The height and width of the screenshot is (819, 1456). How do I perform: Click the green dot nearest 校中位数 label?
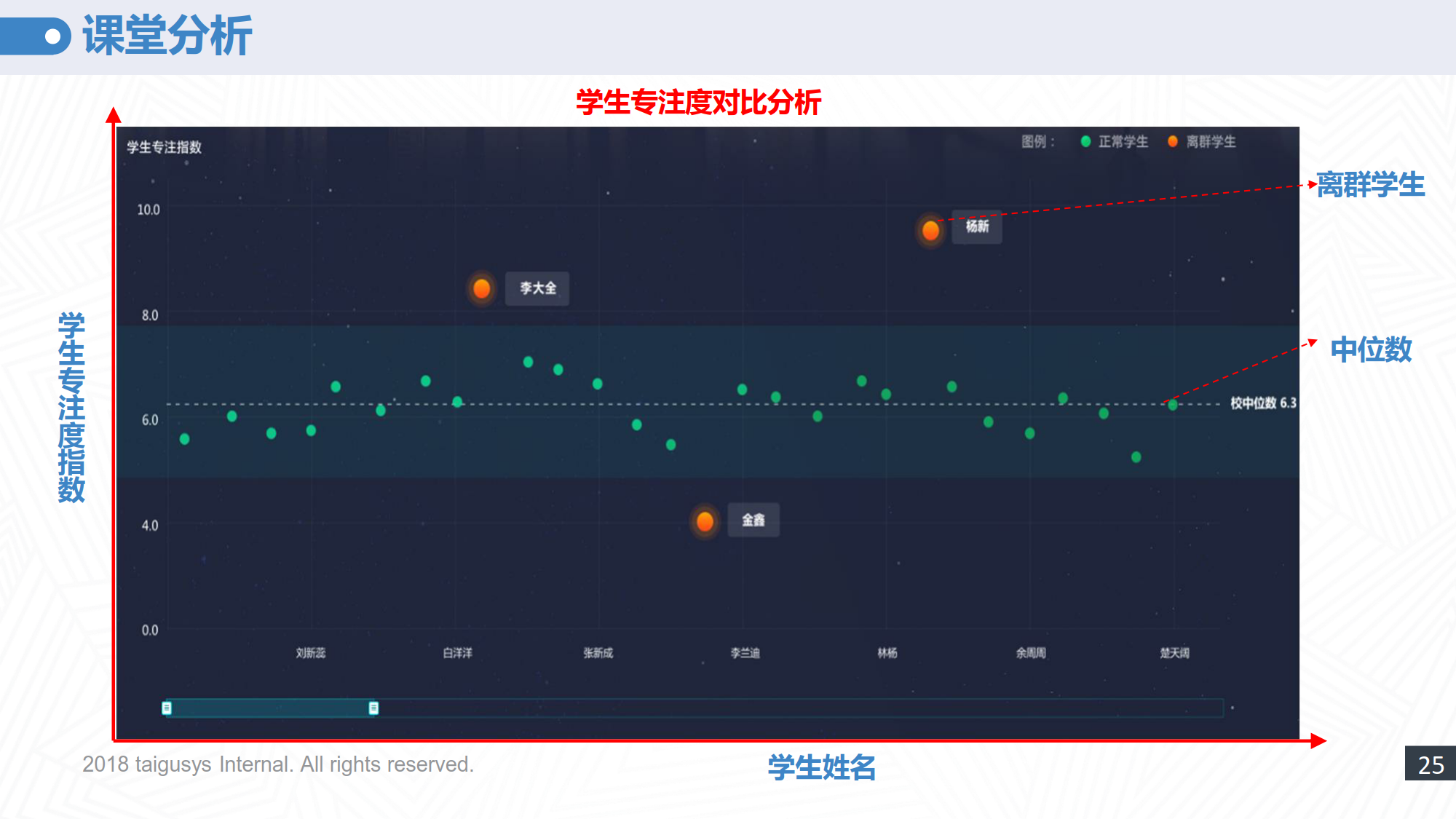tap(1172, 405)
